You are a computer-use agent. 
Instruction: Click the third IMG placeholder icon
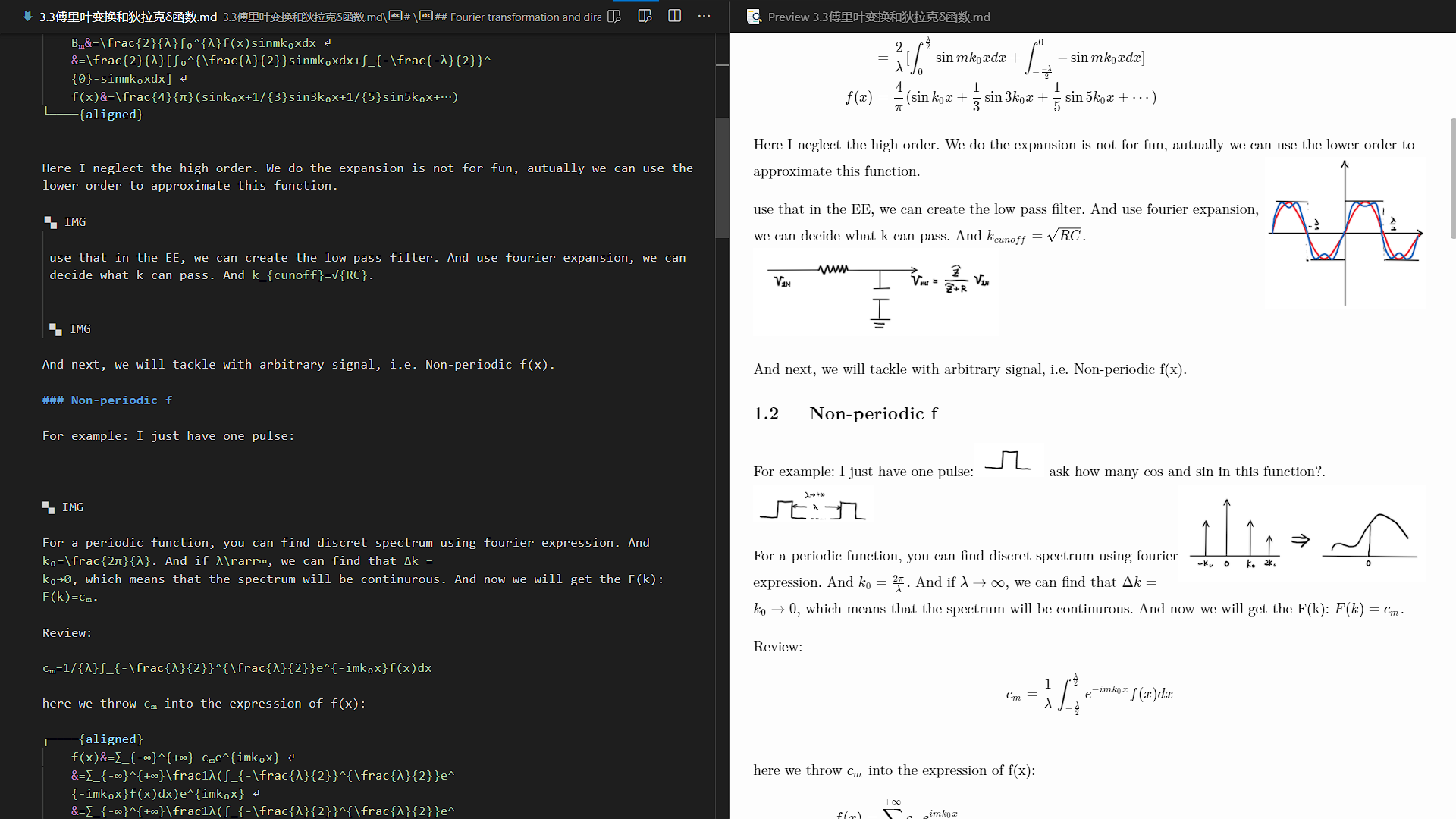point(49,507)
